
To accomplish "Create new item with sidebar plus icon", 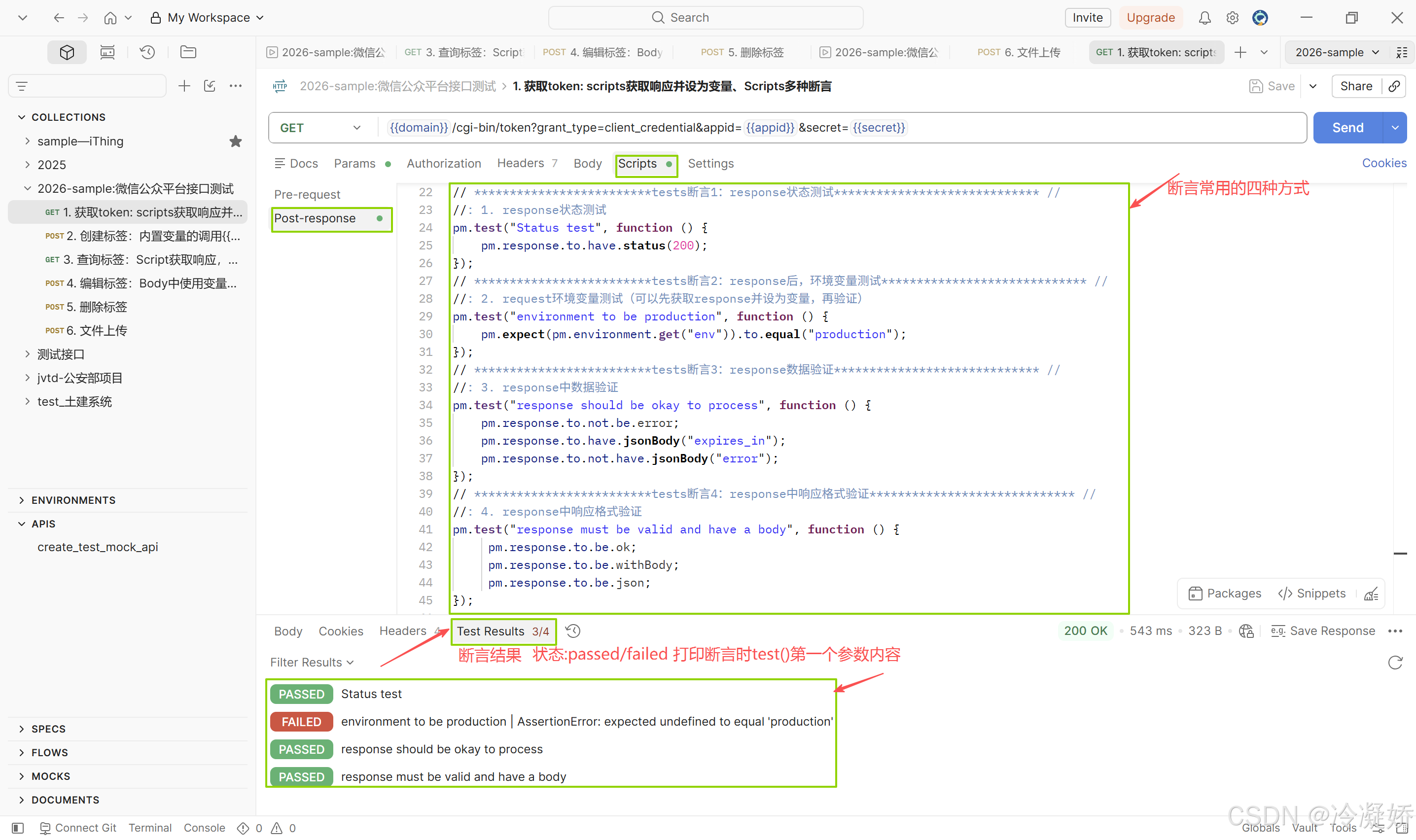I will tap(184, 86).
